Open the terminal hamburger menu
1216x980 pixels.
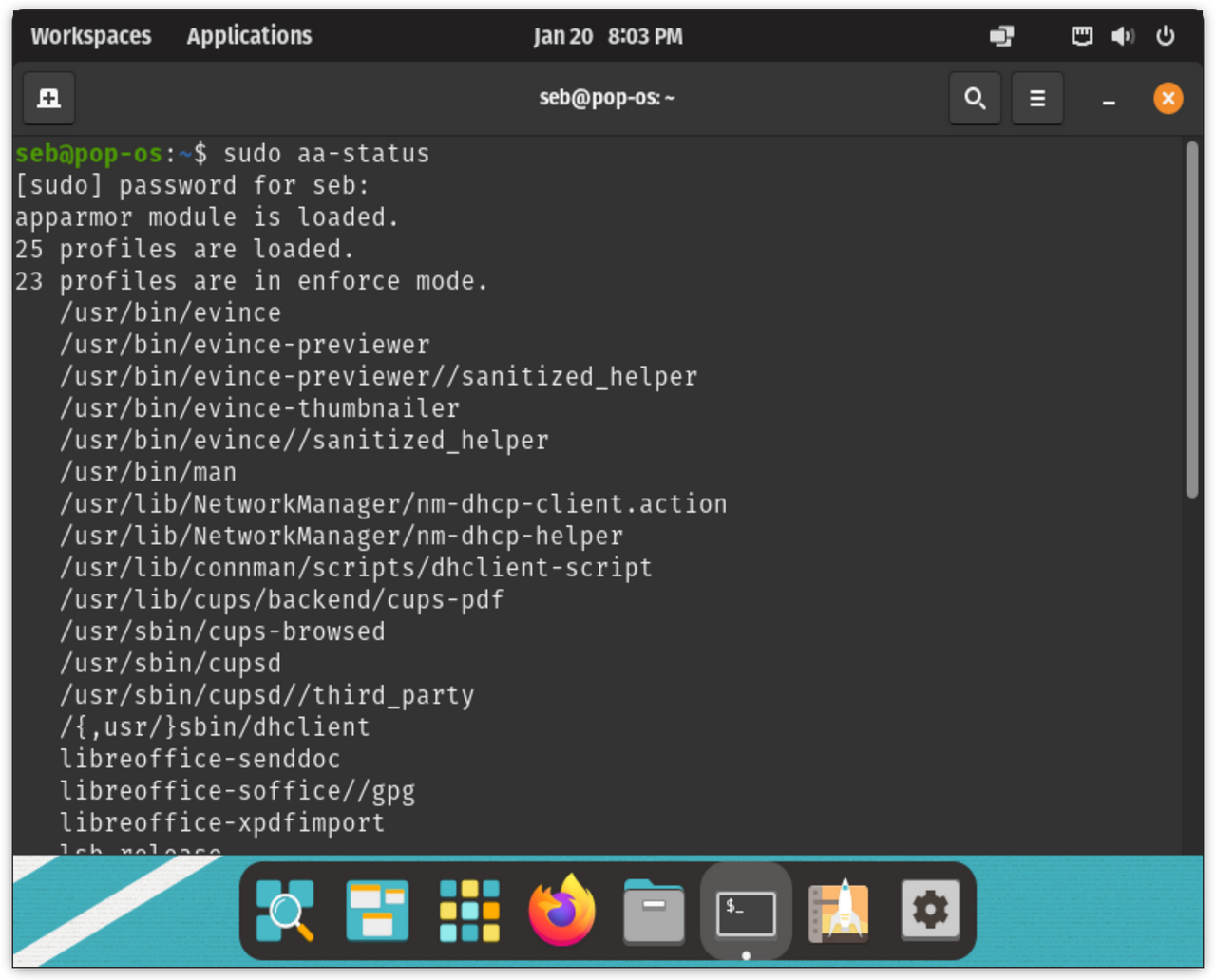pos(1037,98)
